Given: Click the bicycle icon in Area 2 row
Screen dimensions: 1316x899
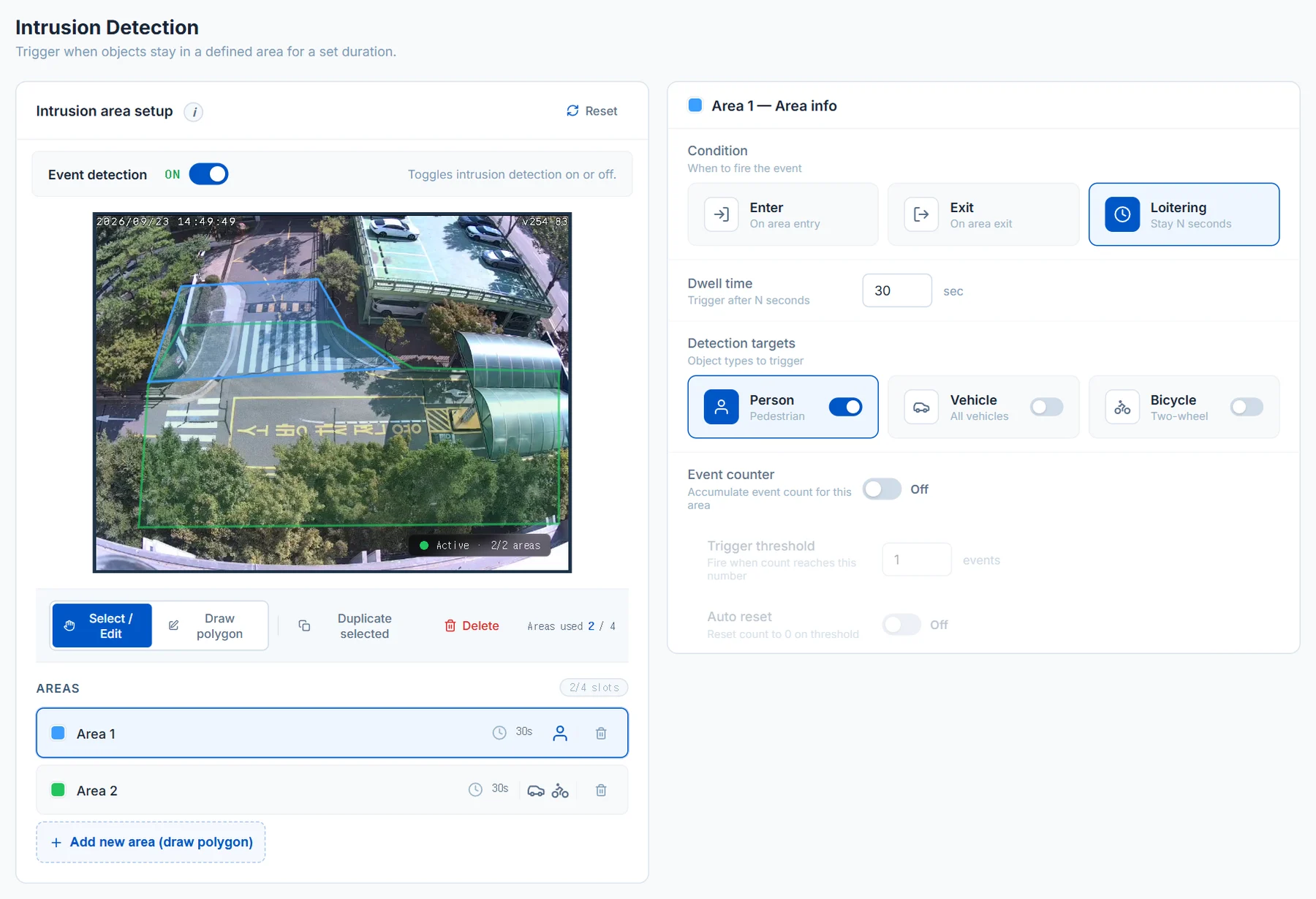Looking at the screenshot, I should pos(560,790).
